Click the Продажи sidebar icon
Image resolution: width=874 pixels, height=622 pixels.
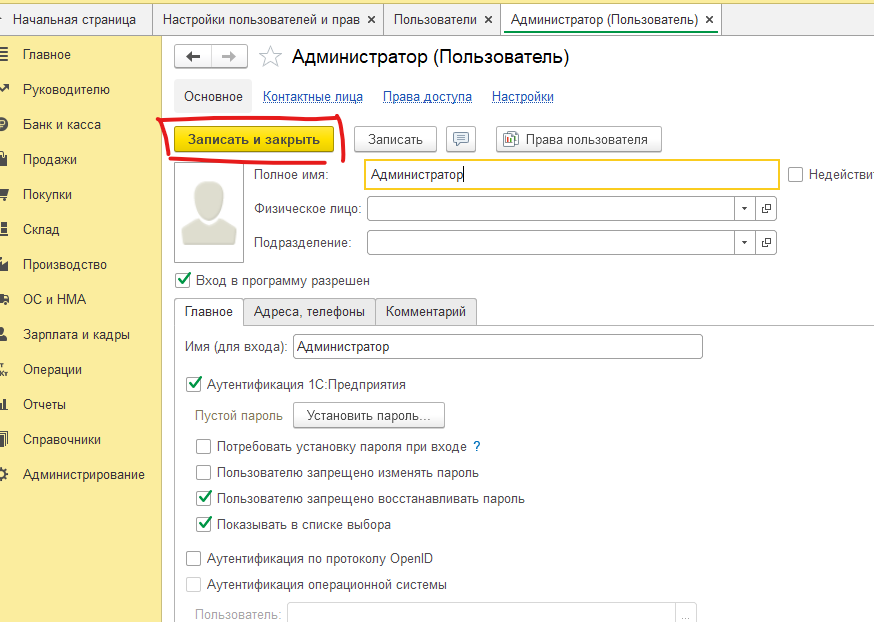4,159
